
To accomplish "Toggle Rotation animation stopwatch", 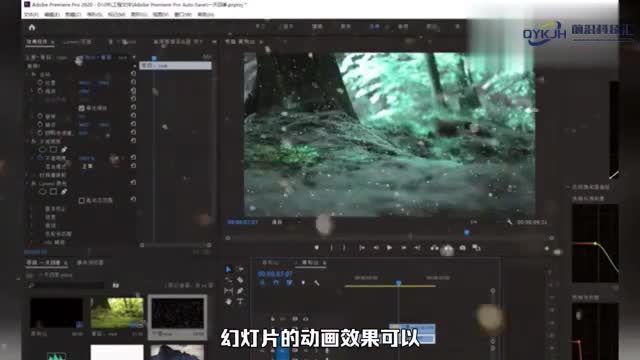I will coord(40,116).
